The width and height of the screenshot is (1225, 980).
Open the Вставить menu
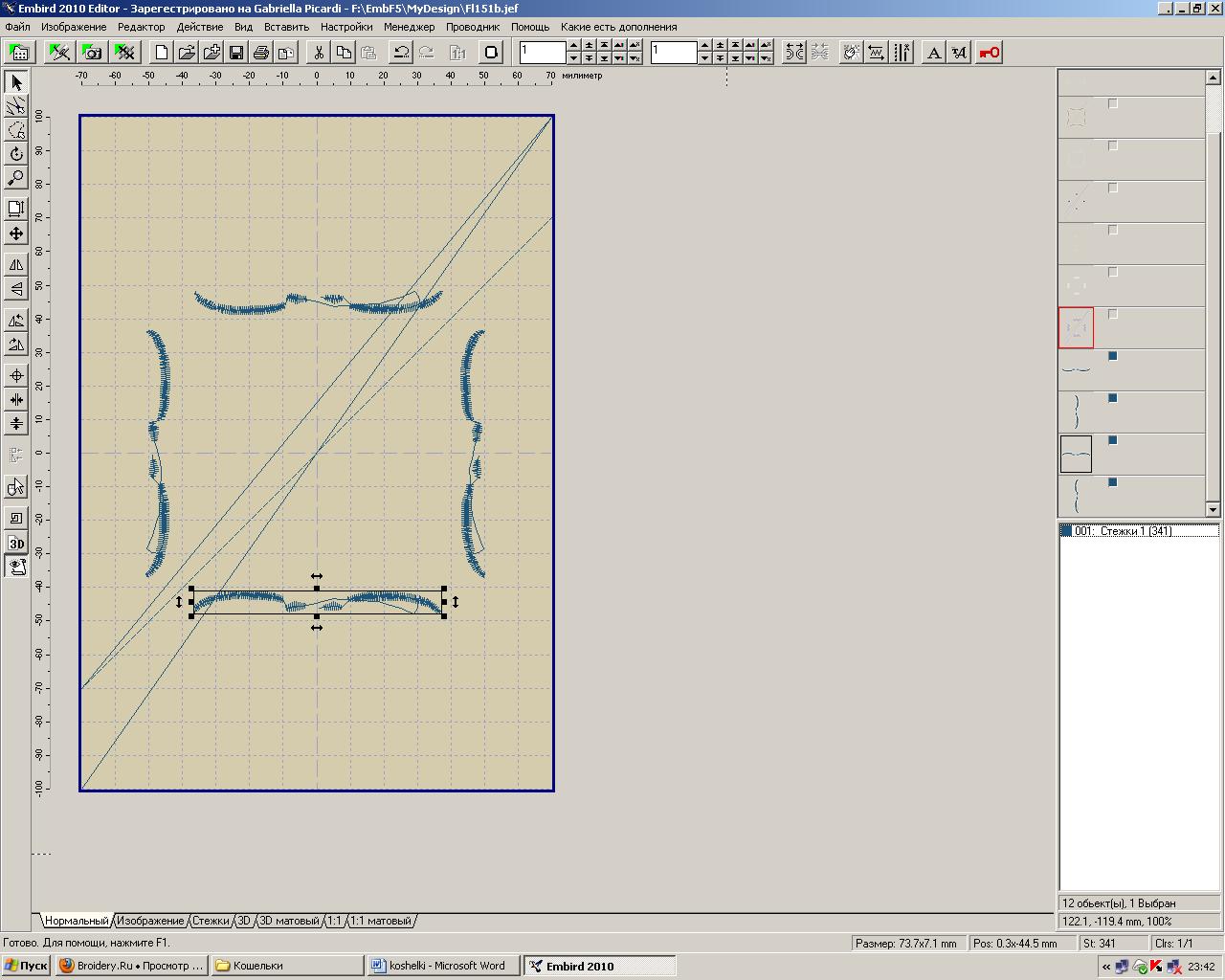(286, 27)
